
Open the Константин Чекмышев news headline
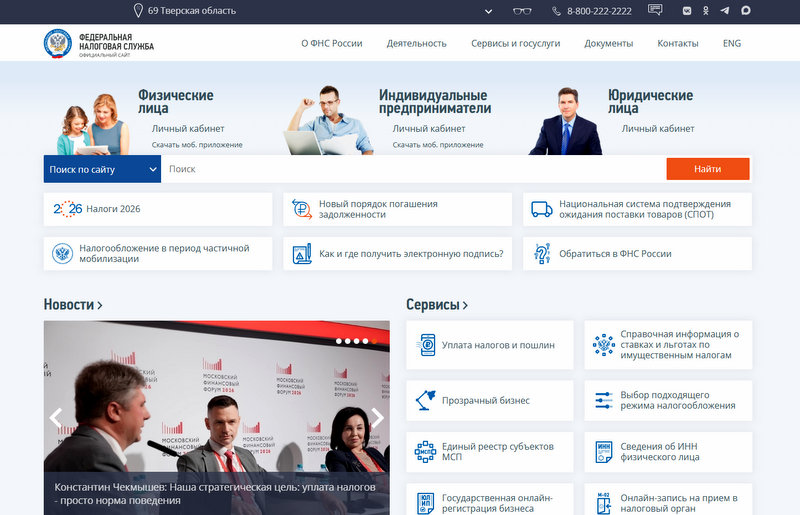coord(215,494)
